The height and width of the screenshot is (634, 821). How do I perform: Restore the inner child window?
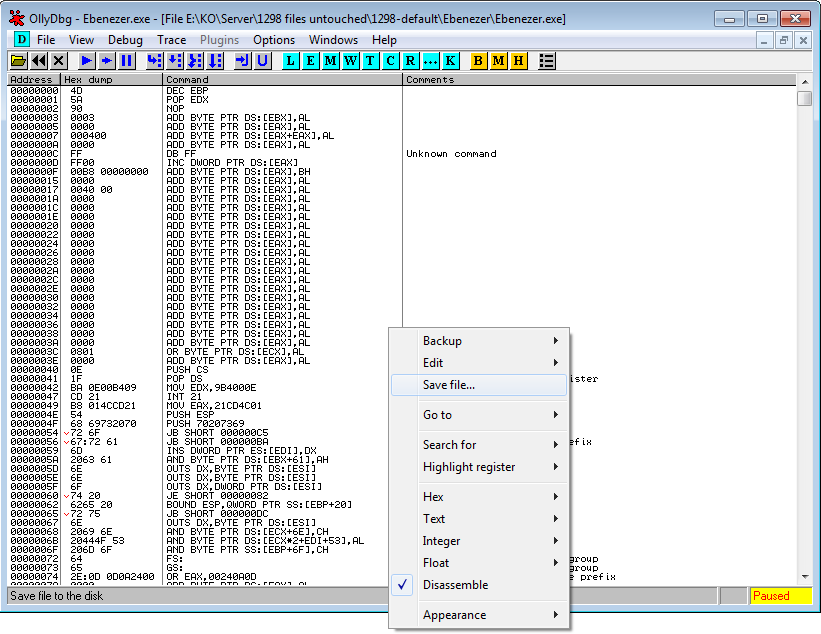coord(783,40)
